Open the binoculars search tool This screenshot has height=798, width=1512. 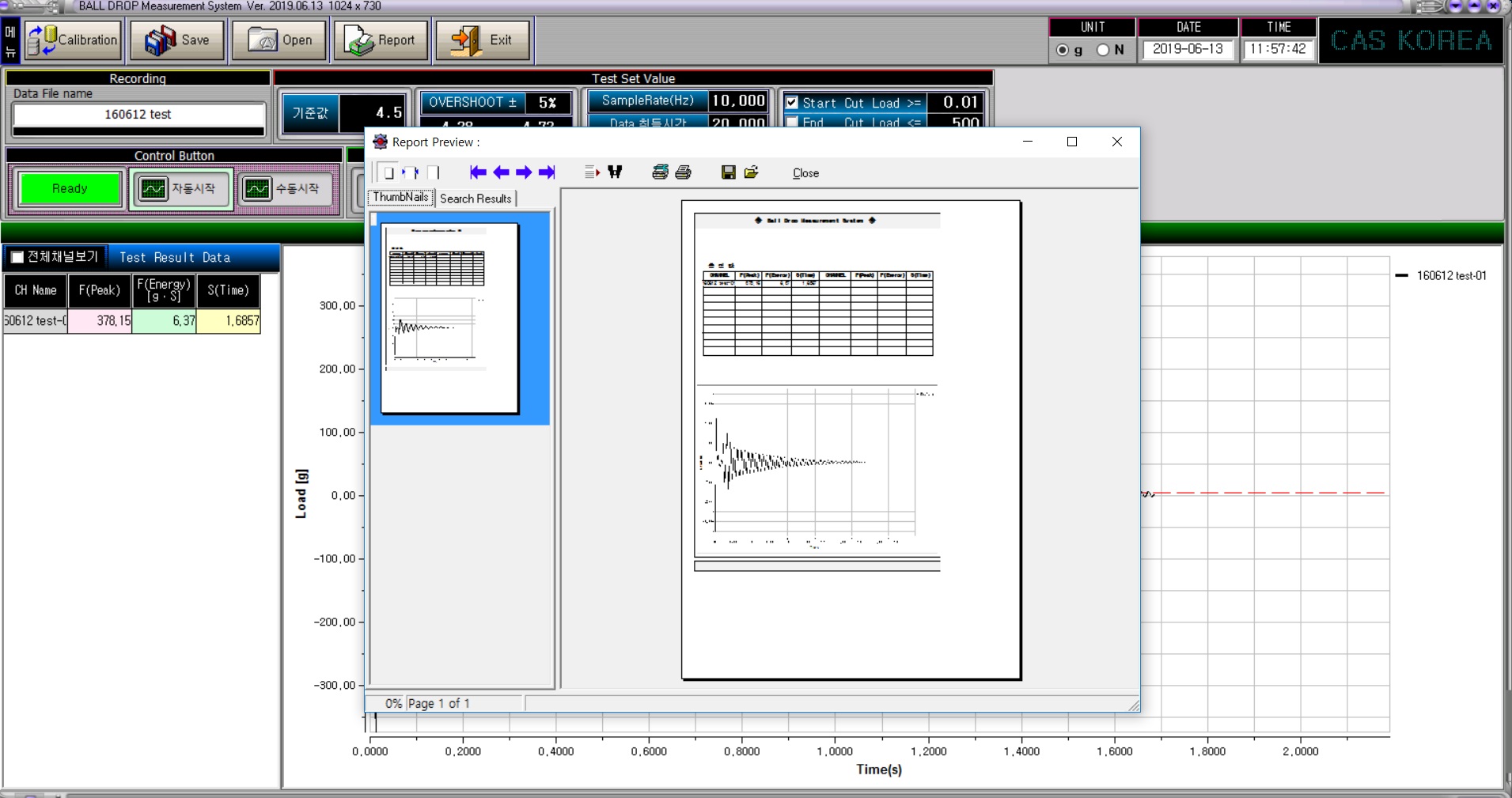615,172
